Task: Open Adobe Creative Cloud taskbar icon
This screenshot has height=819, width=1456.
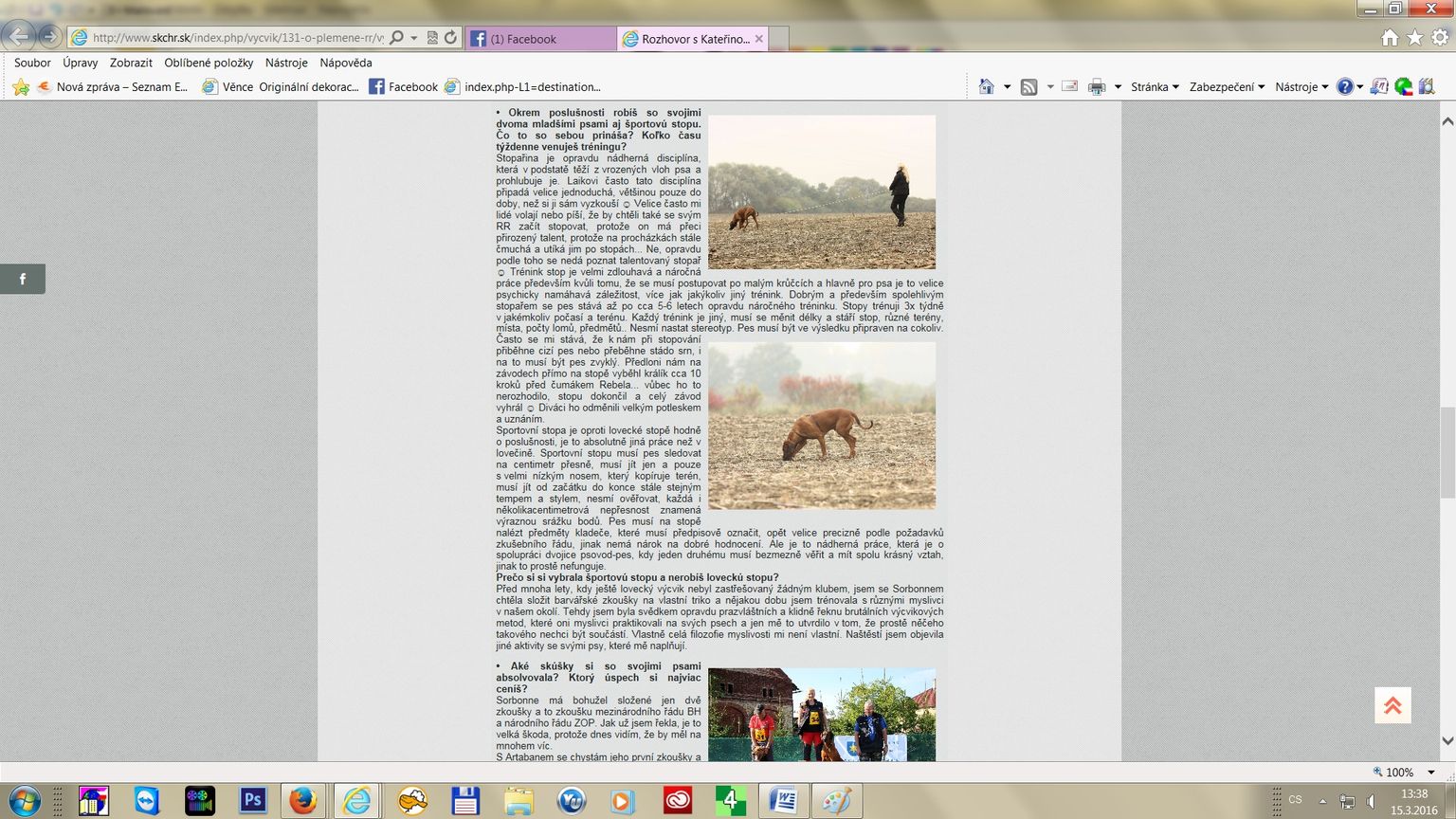Action: (x=678, y=801)
